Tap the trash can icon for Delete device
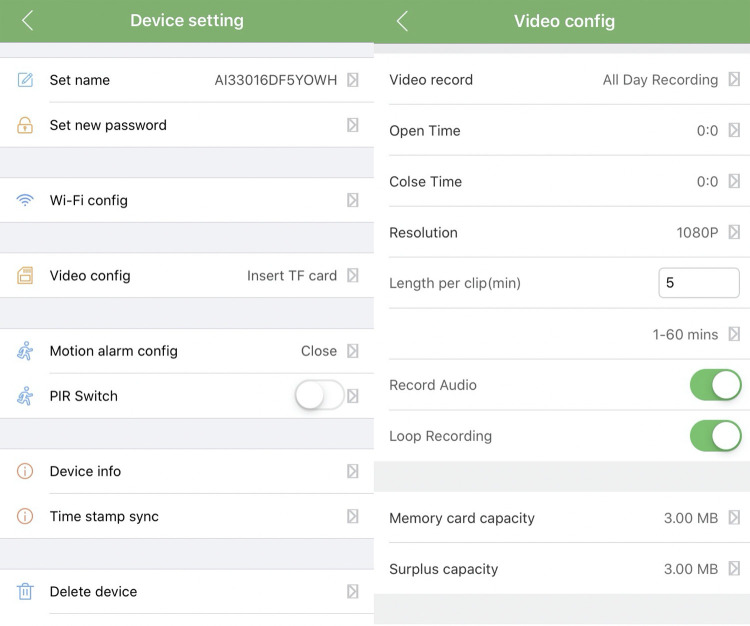The image size is (750, 626). [25, 592]
